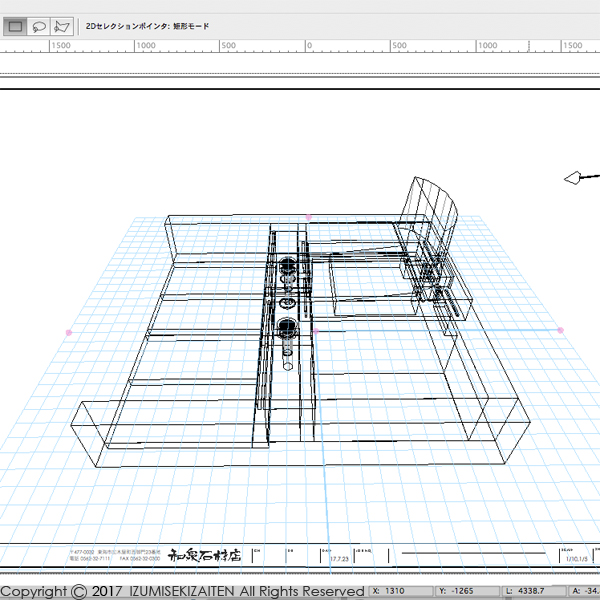Switch to lasso selection mode

(x=39, y=26)
